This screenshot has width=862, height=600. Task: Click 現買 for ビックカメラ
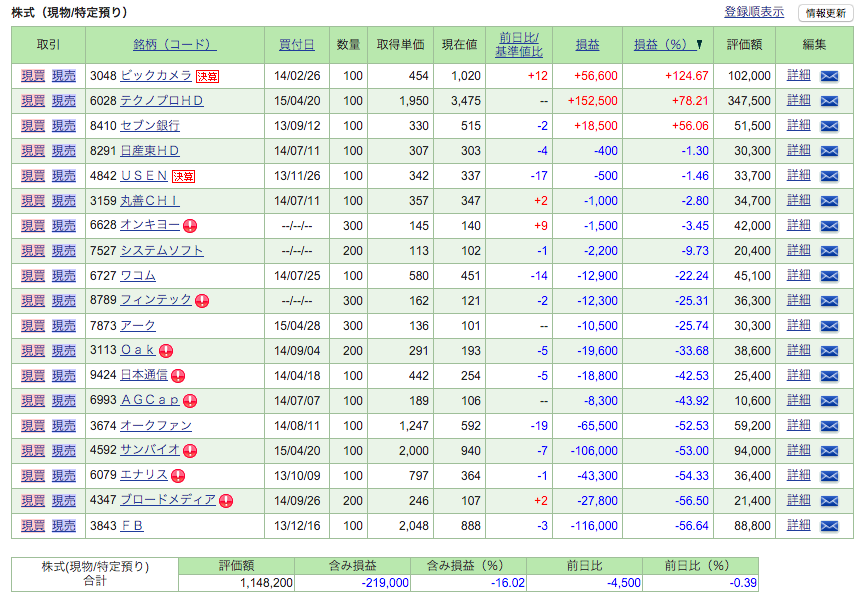(33, 76)
